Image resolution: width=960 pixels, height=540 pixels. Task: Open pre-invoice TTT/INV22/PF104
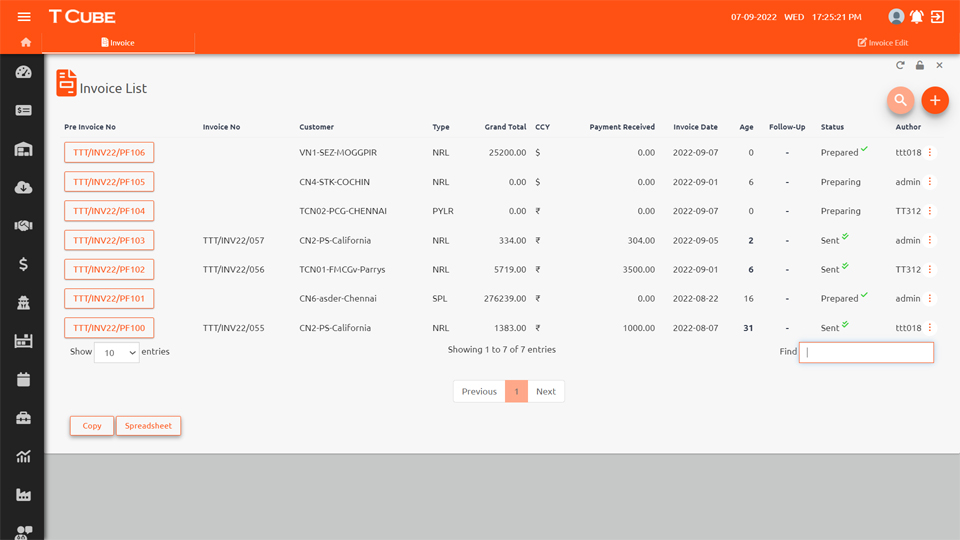109,211
